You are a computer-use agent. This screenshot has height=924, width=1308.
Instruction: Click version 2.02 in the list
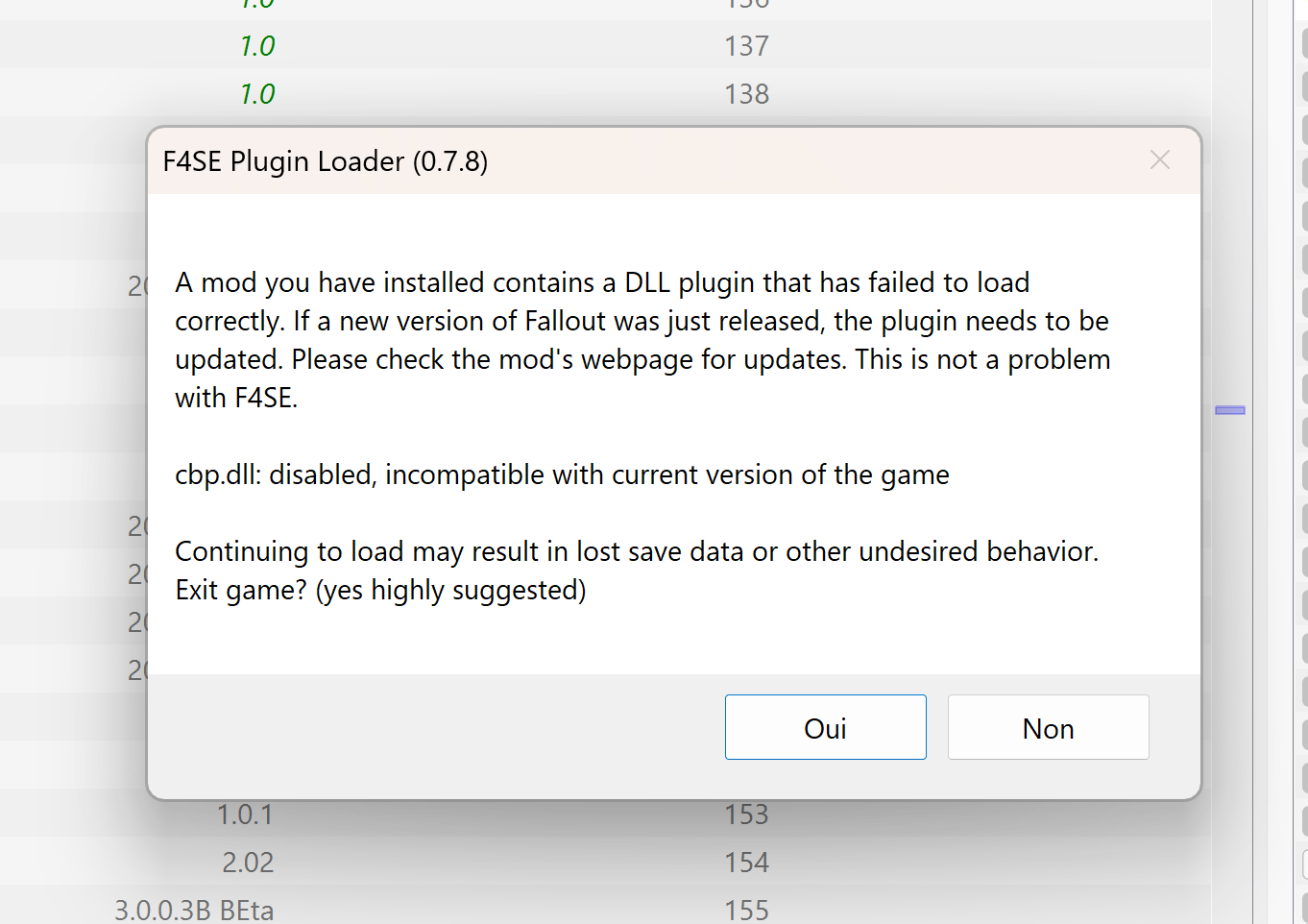click(248, 863)
